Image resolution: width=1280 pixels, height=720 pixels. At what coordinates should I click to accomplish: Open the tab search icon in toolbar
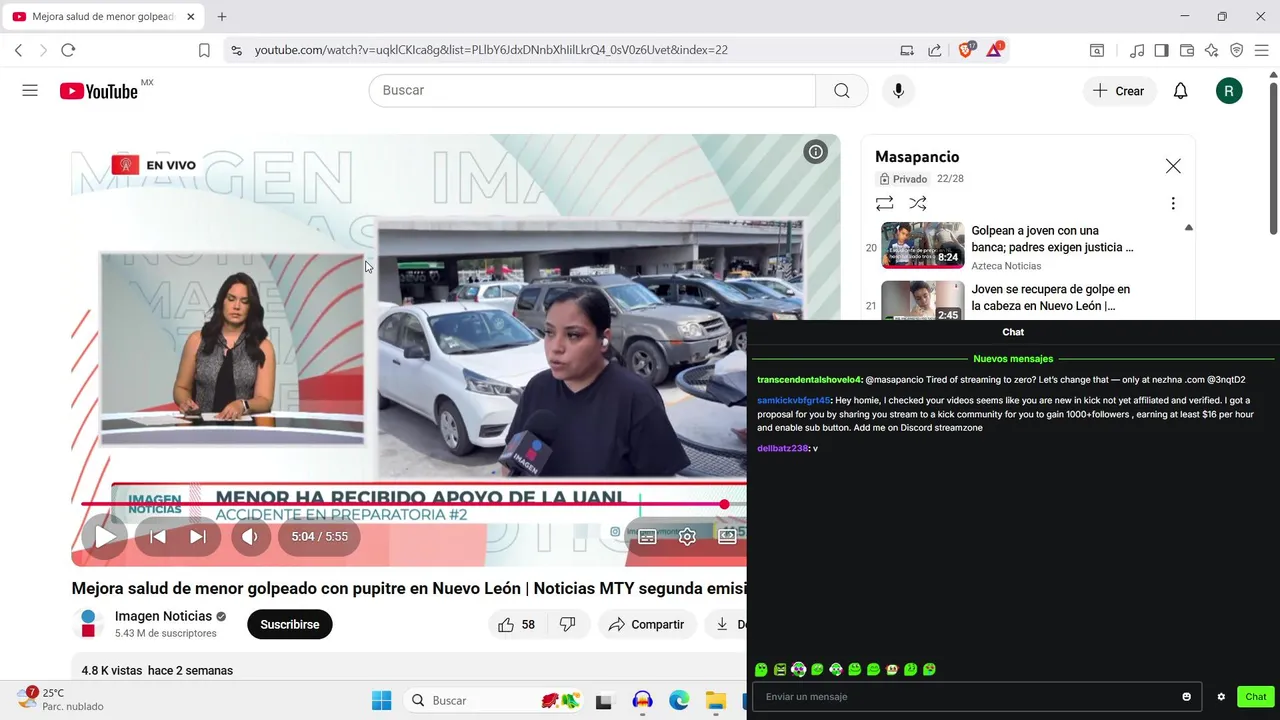click(x=1097, y=50)
